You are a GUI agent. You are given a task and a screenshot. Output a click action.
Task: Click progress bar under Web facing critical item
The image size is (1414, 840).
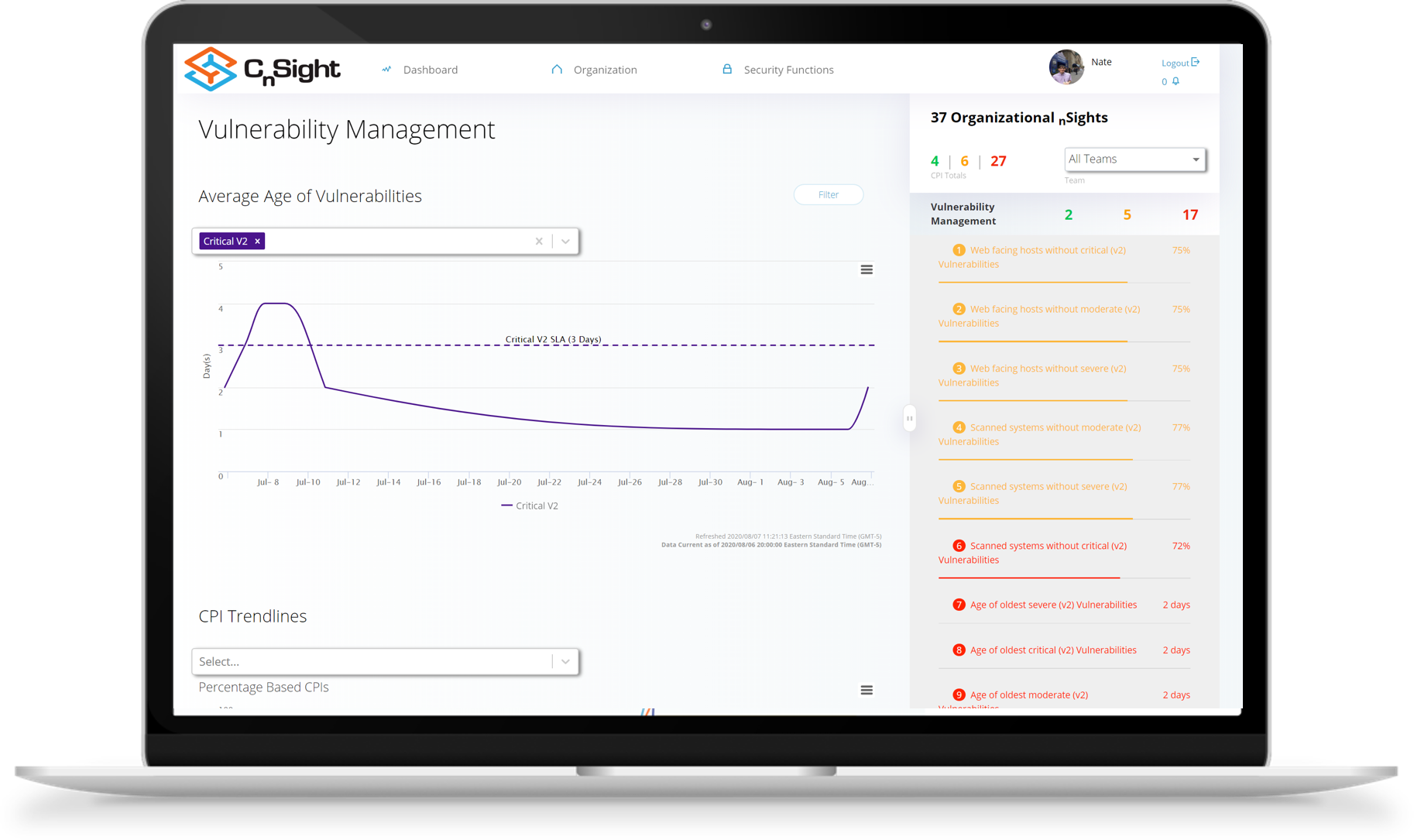1064,283
